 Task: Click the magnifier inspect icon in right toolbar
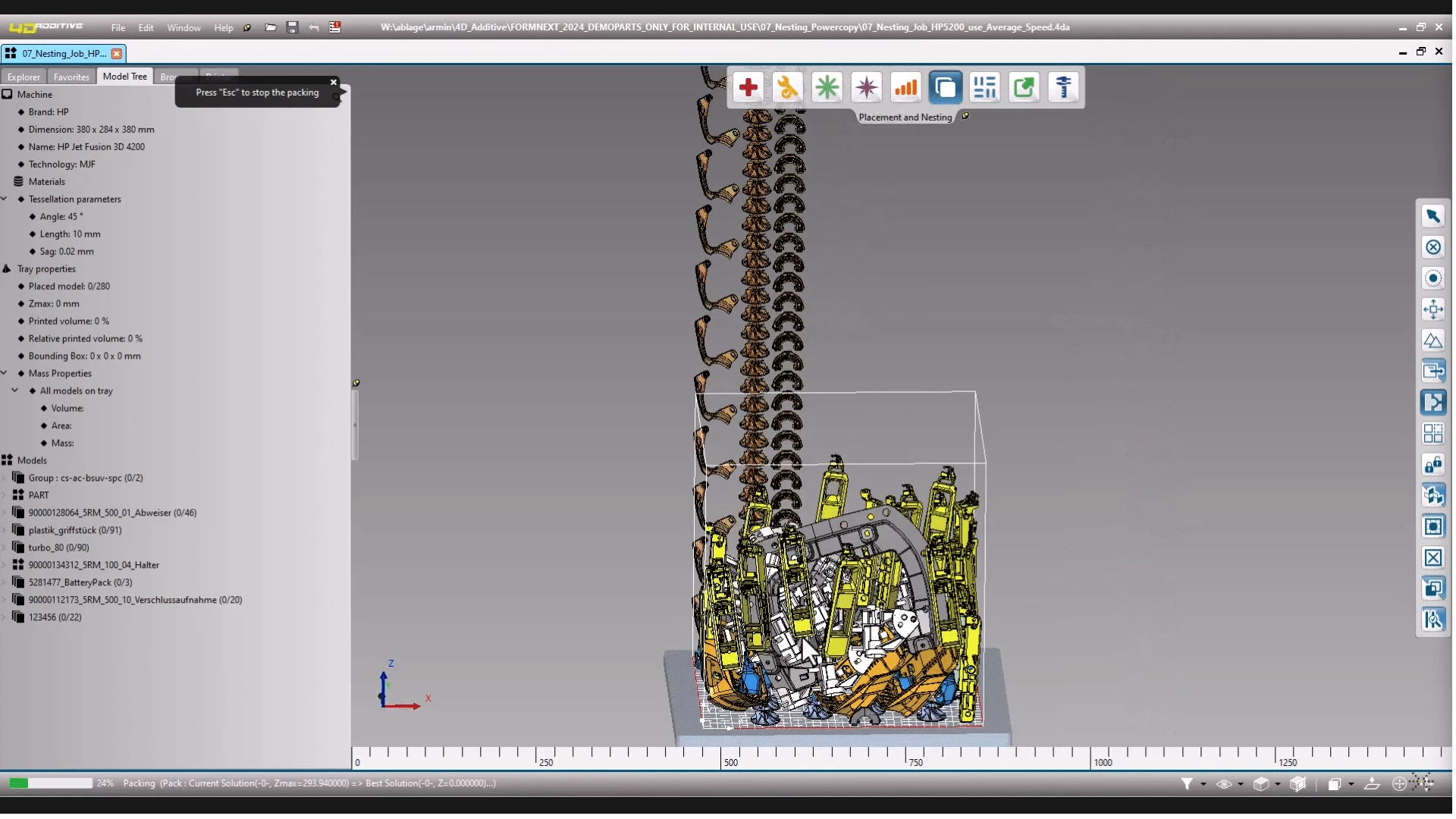point(1432,620)
